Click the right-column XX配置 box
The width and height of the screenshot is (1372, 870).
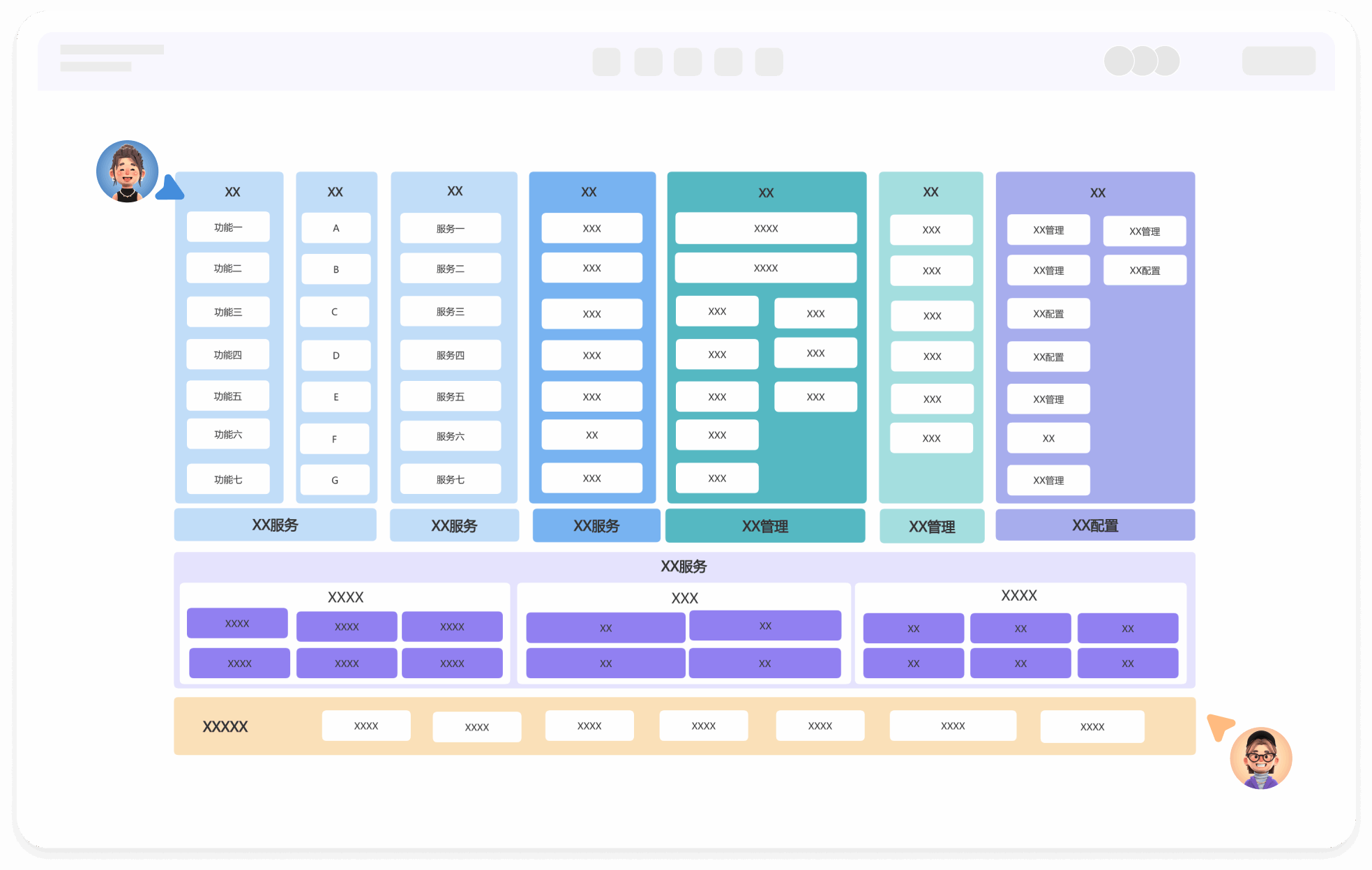click(x=1144, y=271)
